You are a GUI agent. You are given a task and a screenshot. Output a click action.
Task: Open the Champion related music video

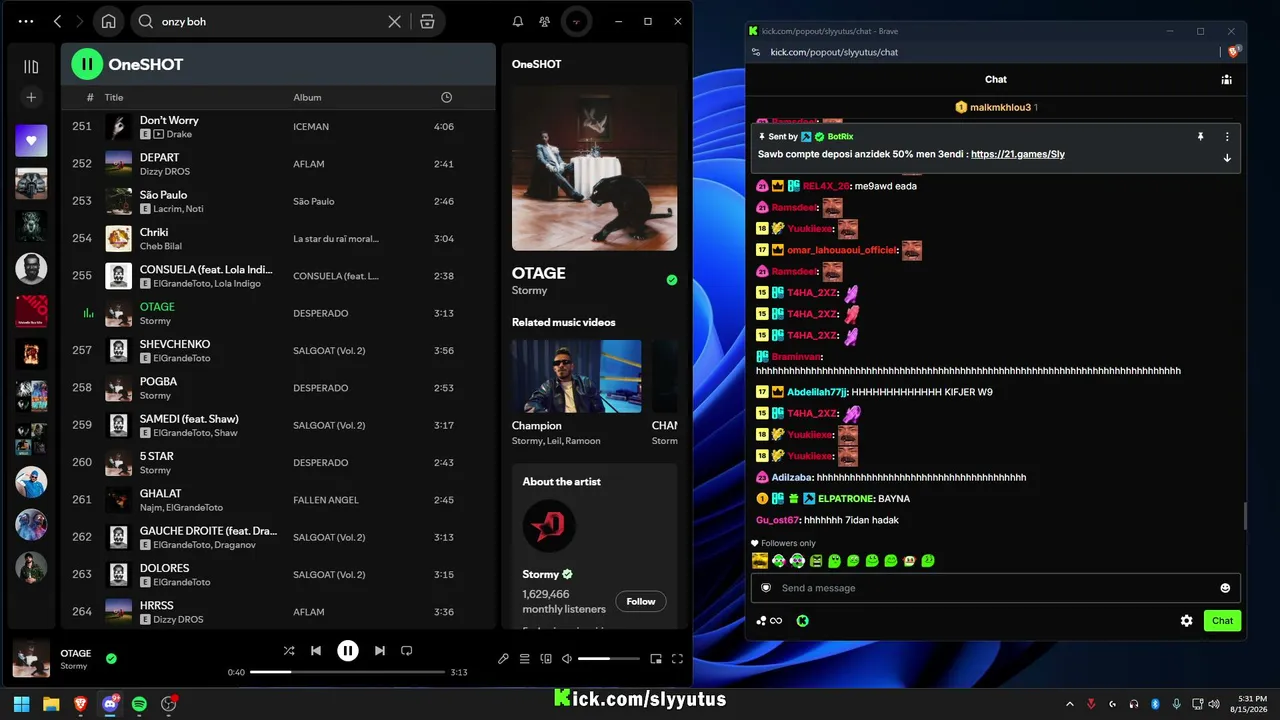(577, 376)
